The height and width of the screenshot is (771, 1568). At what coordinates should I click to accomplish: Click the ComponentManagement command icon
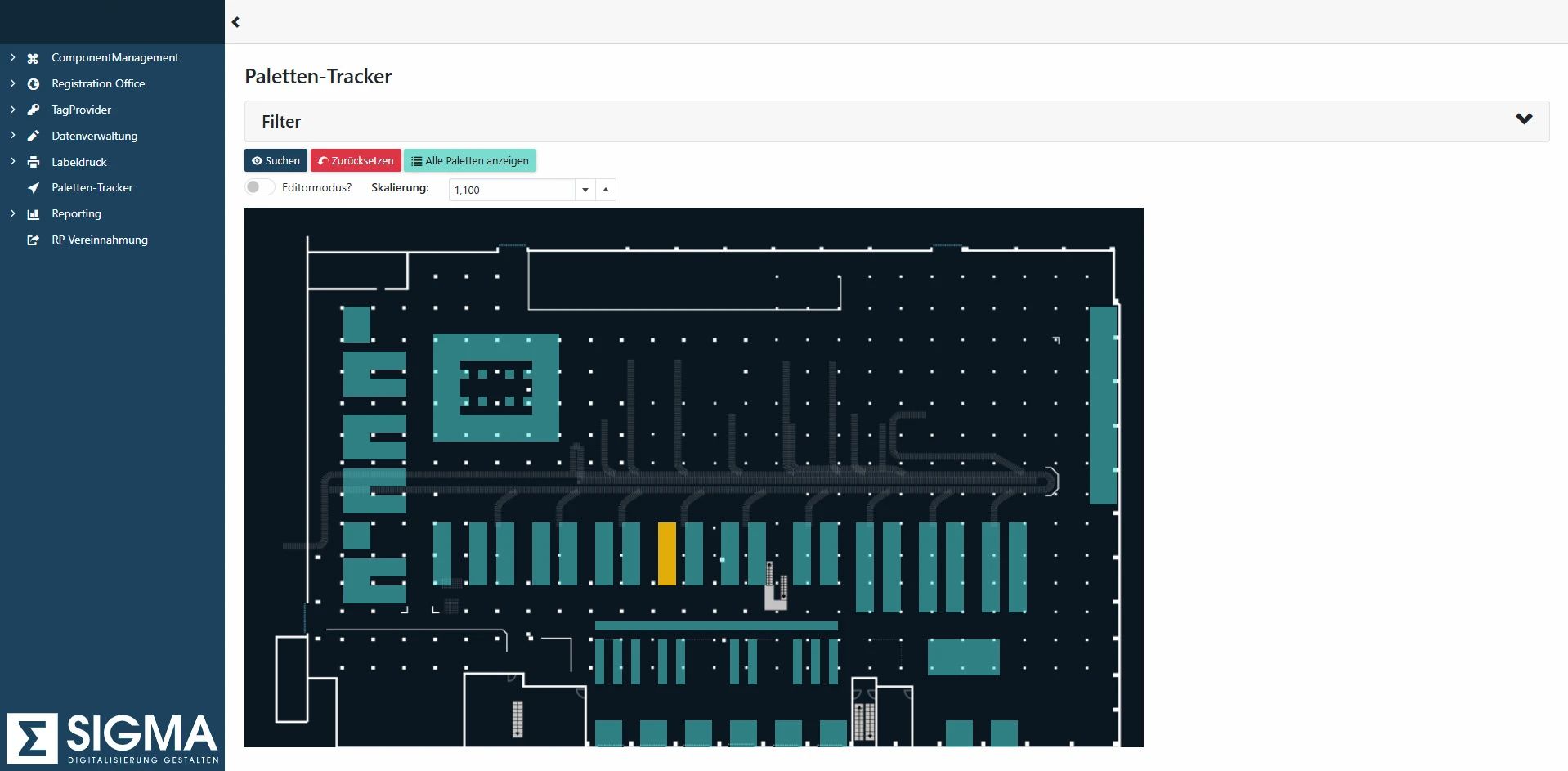(33, 58)
